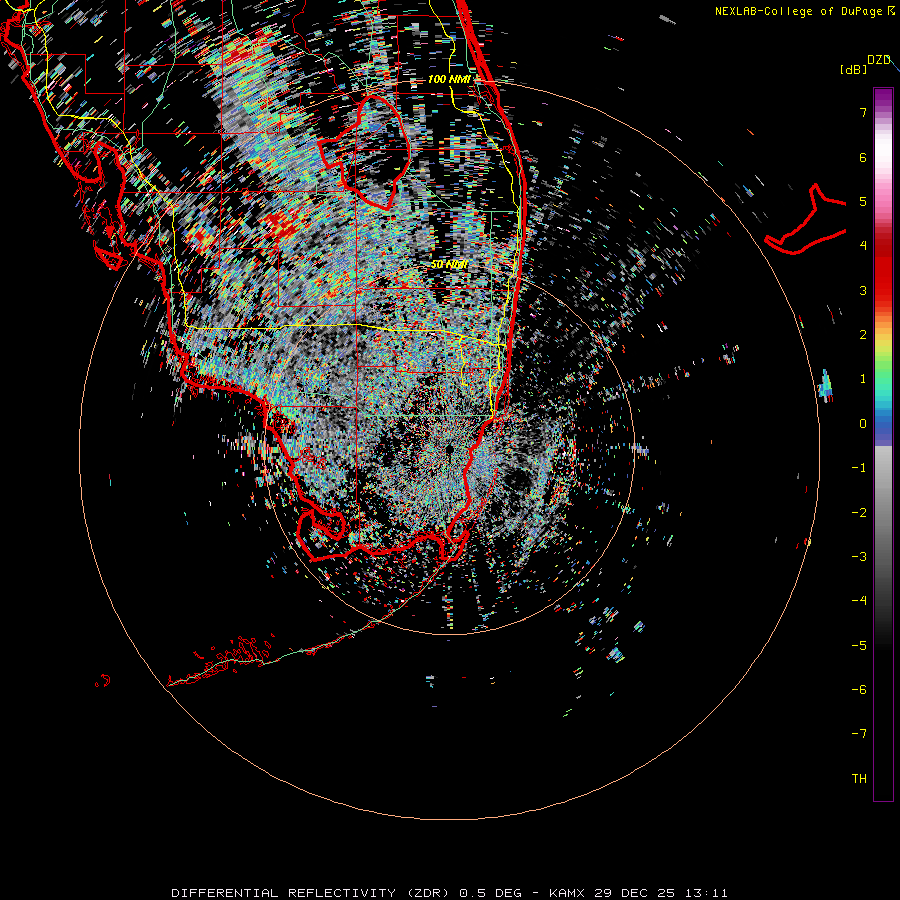Viewport: 900px width, 900px height.
Task: Click the 0.5 DEG elevation text
Action: (x=490, y=893)
